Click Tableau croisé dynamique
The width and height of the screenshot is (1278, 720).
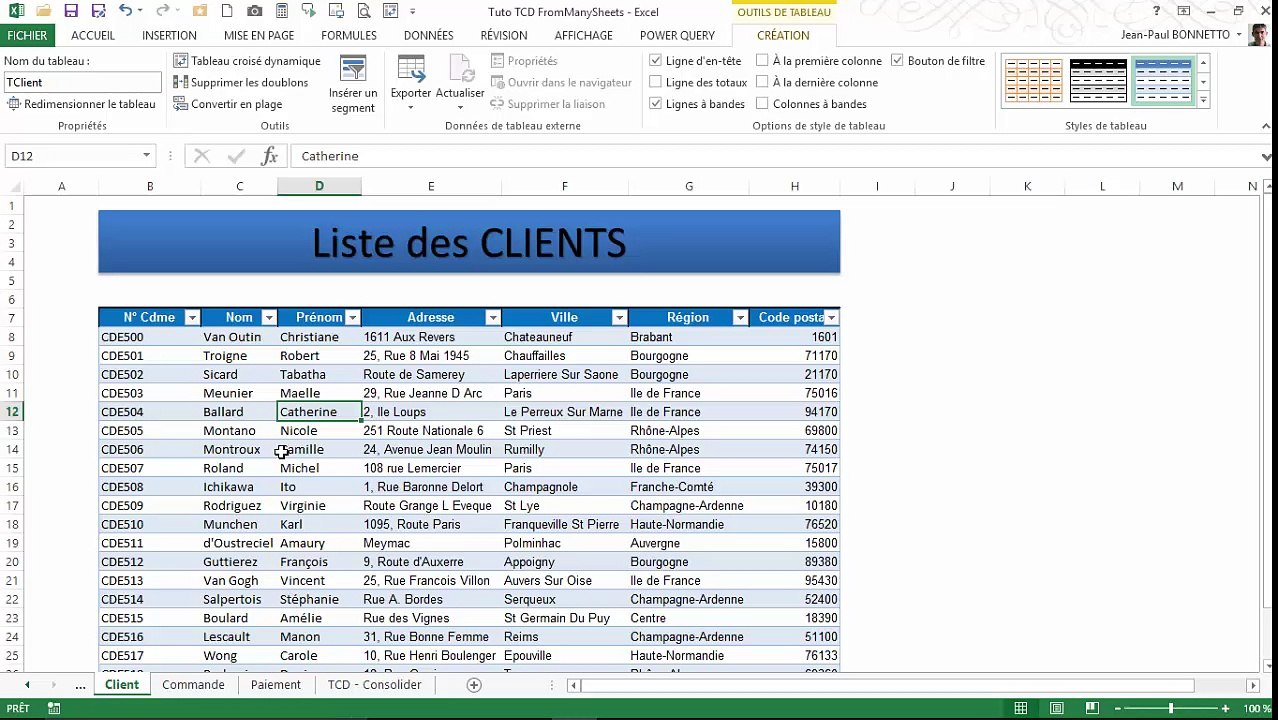[x=247, y=61]
